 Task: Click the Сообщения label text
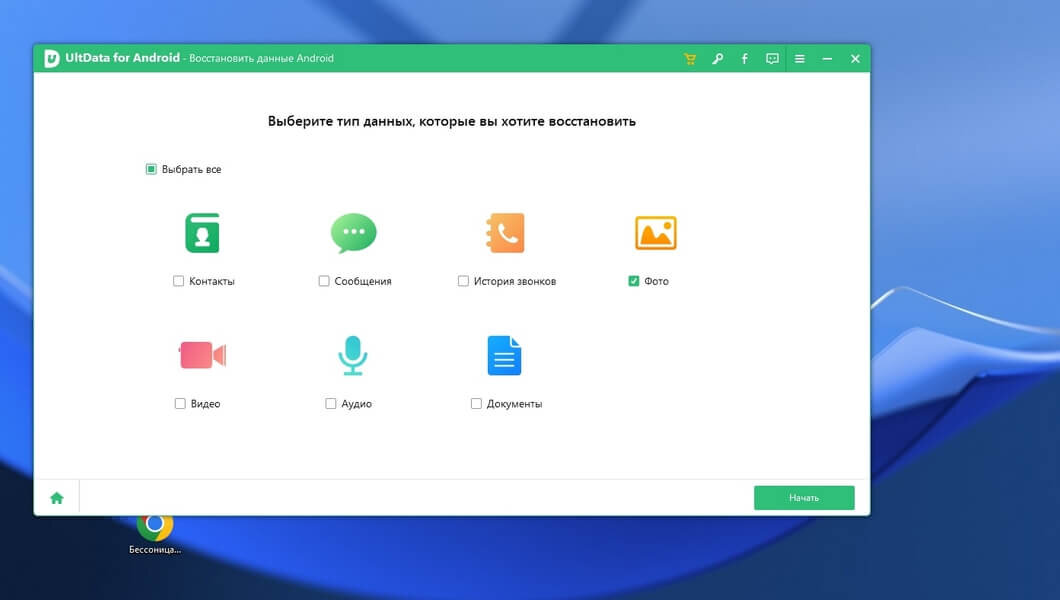point(363,281)
